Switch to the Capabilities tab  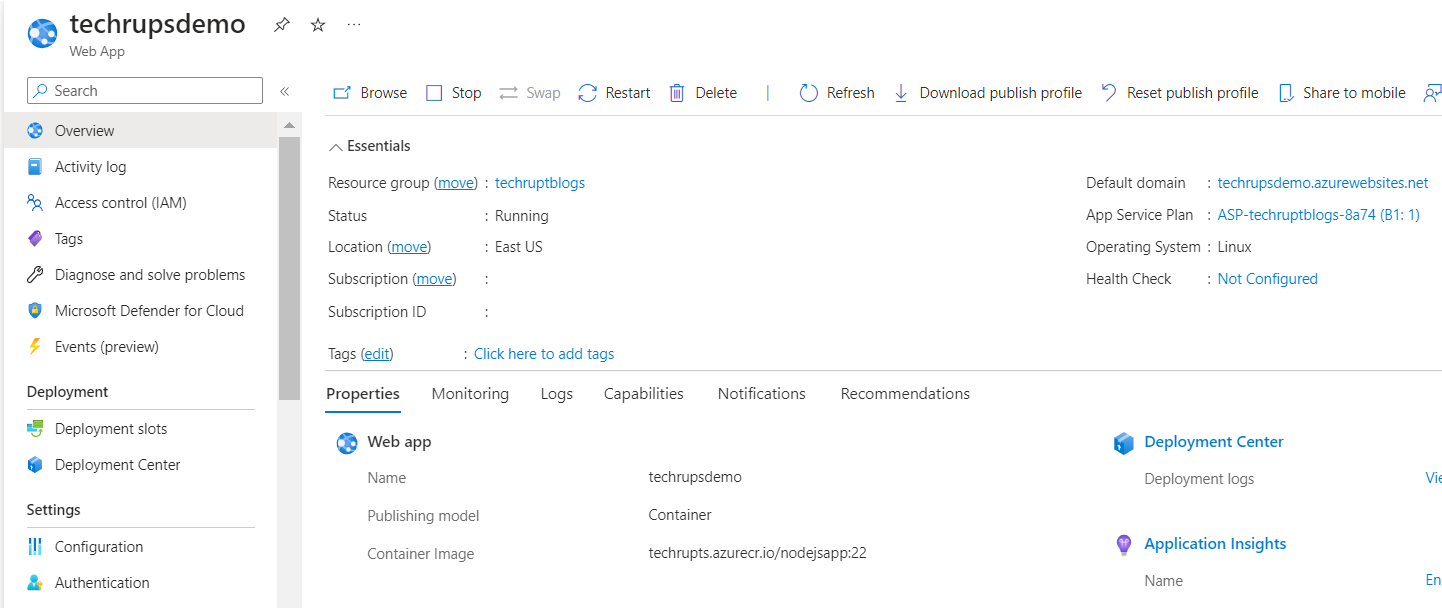(644, 394)
